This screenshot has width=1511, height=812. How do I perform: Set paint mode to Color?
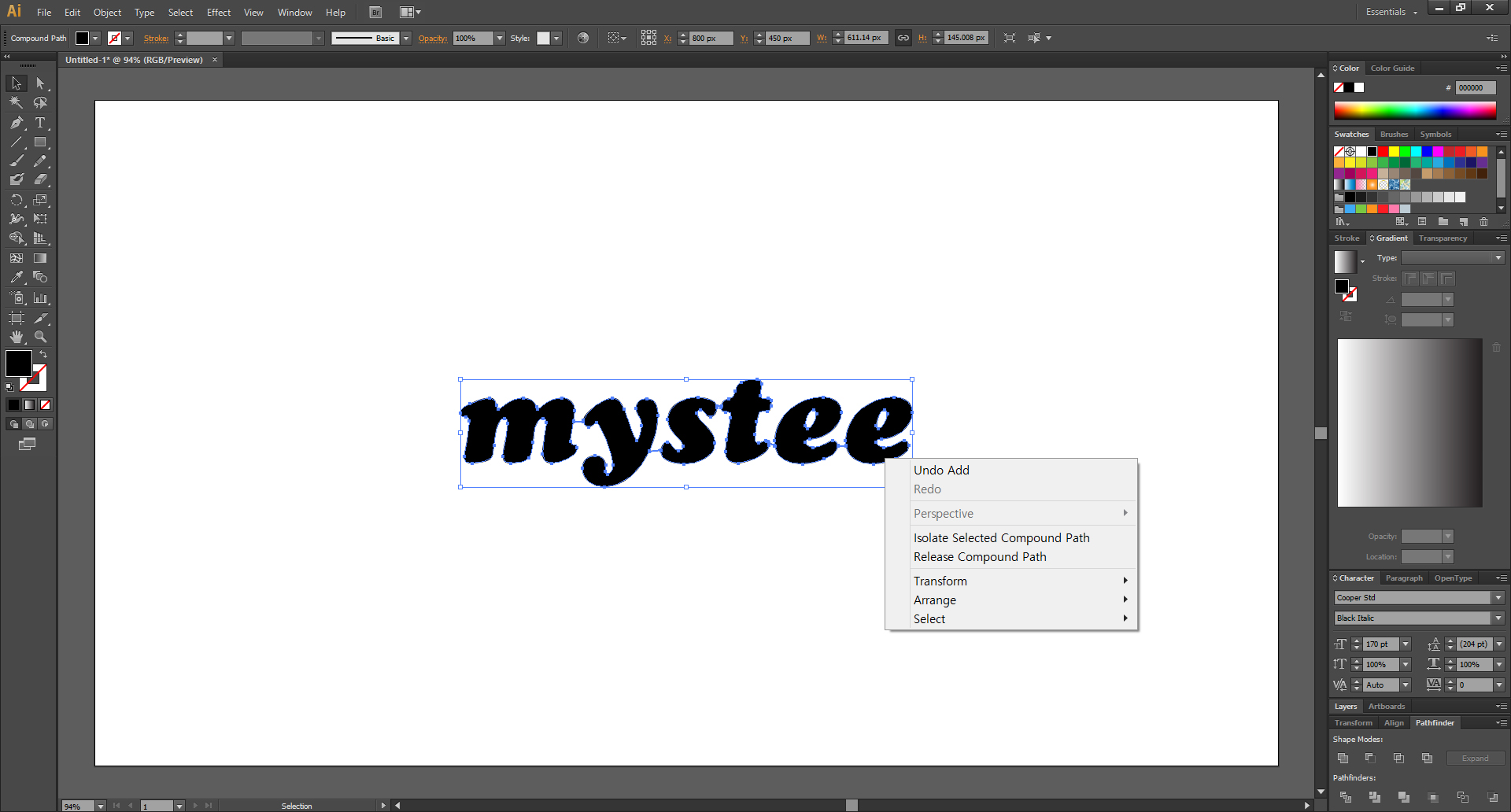click(13, 404)
